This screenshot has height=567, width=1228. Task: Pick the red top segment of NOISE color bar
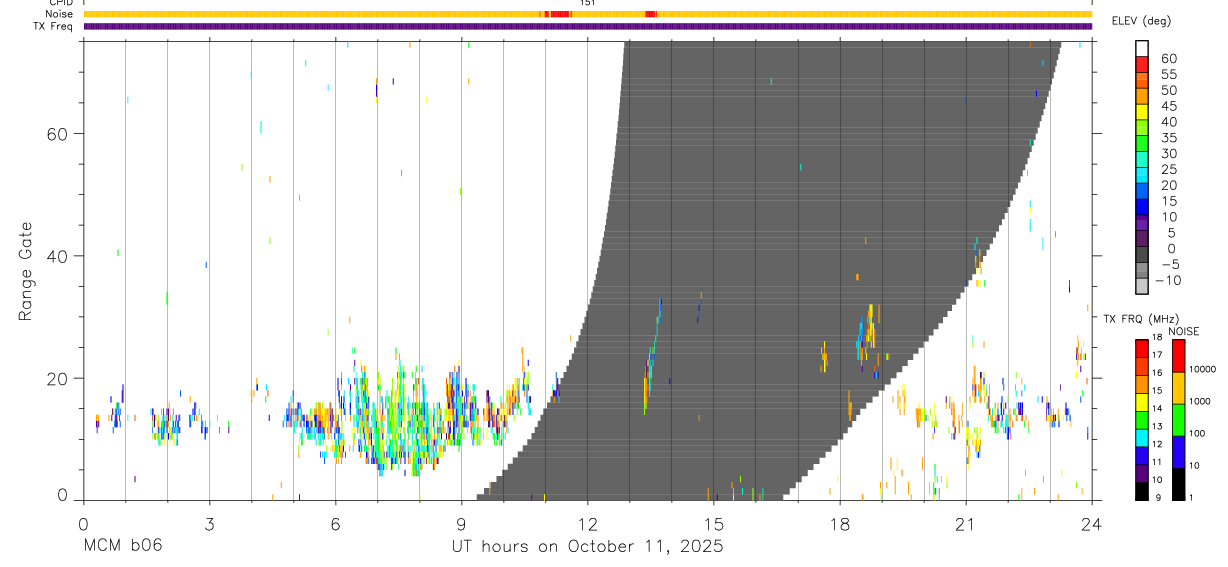1178,356
